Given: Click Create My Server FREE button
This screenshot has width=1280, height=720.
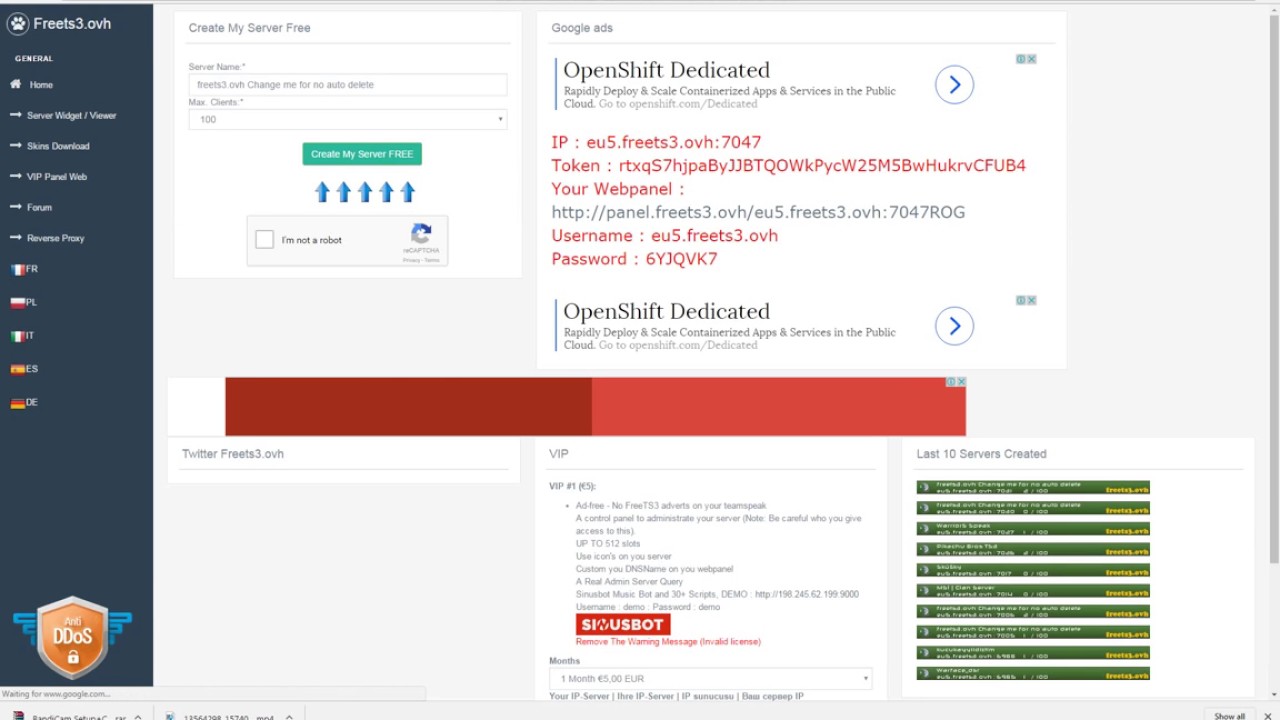Looking at the screenshot, I should point(362,154).
